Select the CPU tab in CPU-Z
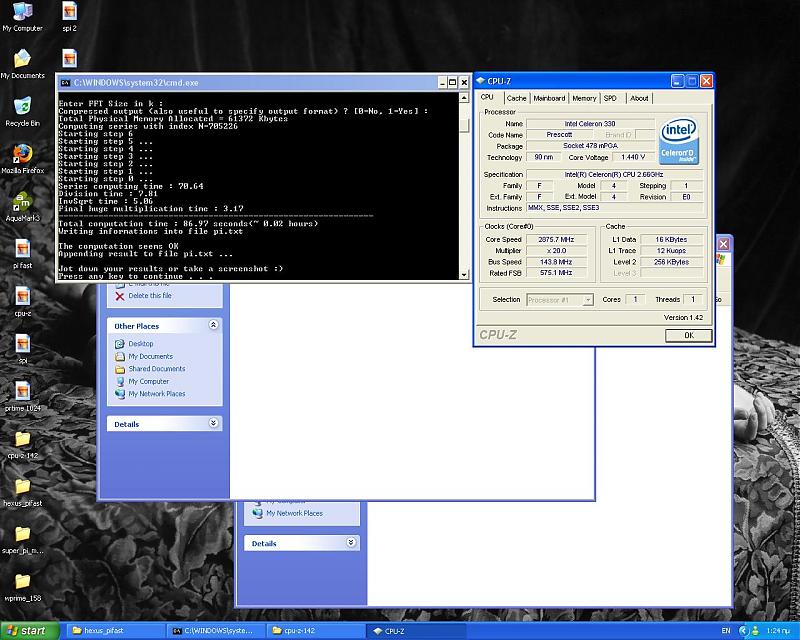This screenshot has width=800, height=640. (x=488, y=97)
